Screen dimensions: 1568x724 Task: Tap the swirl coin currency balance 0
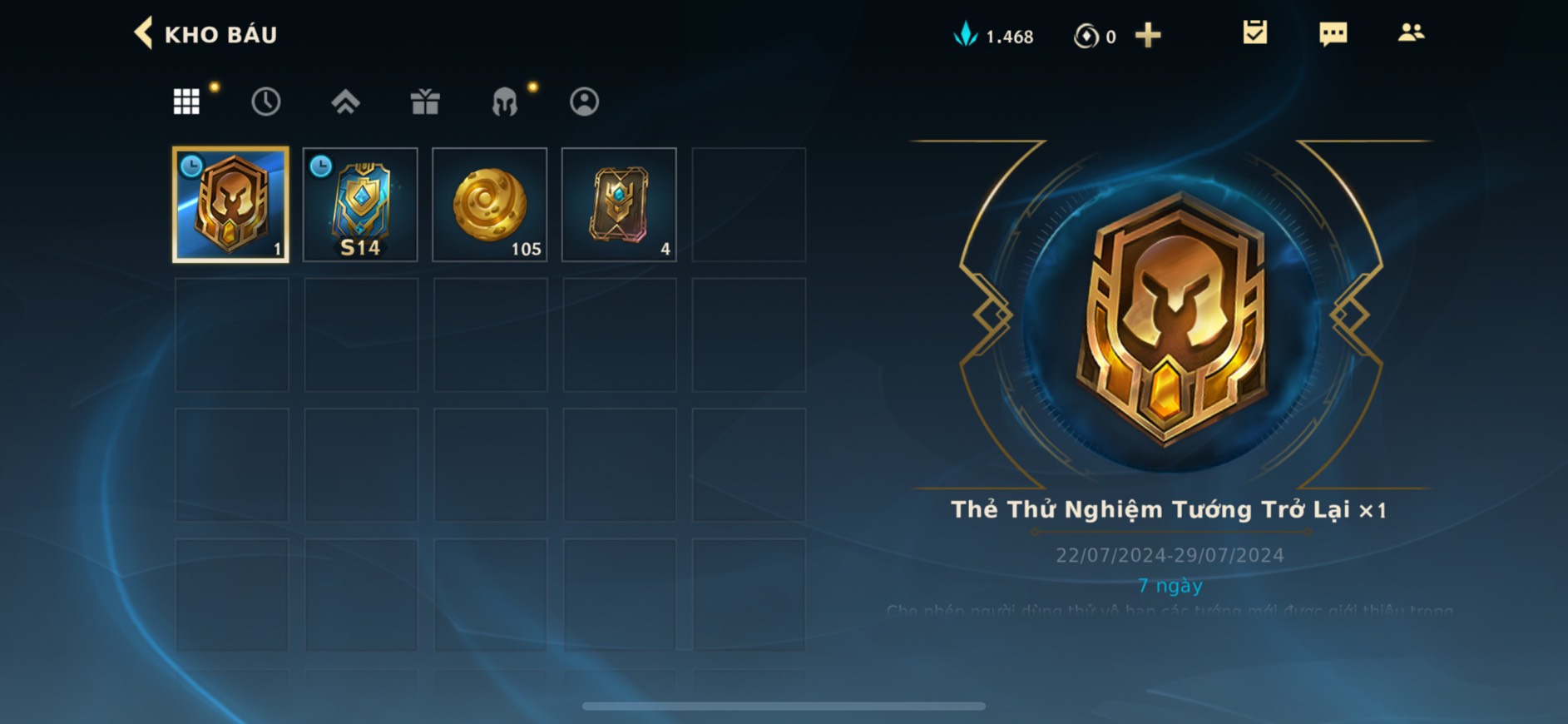click(1095, 36)
